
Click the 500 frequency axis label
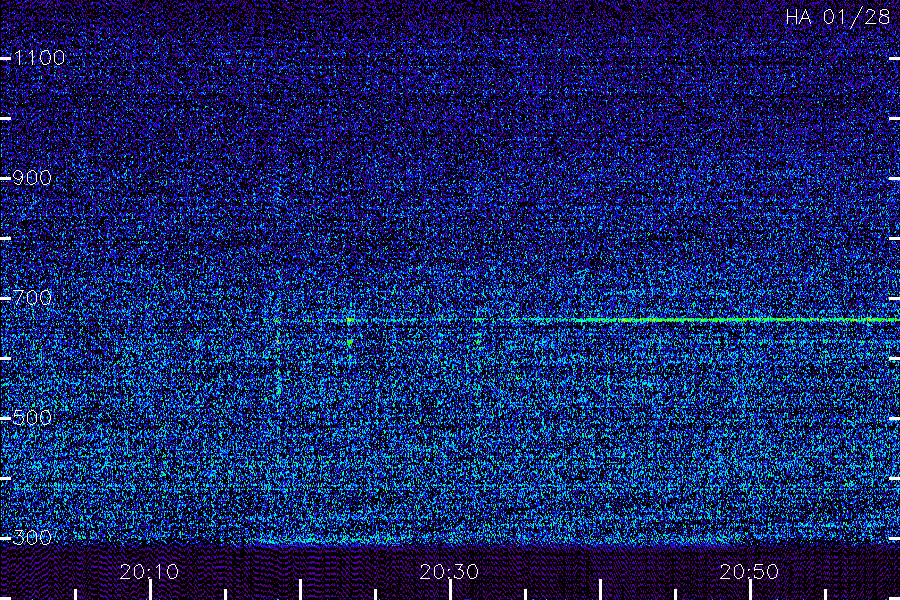click(32, 417)
